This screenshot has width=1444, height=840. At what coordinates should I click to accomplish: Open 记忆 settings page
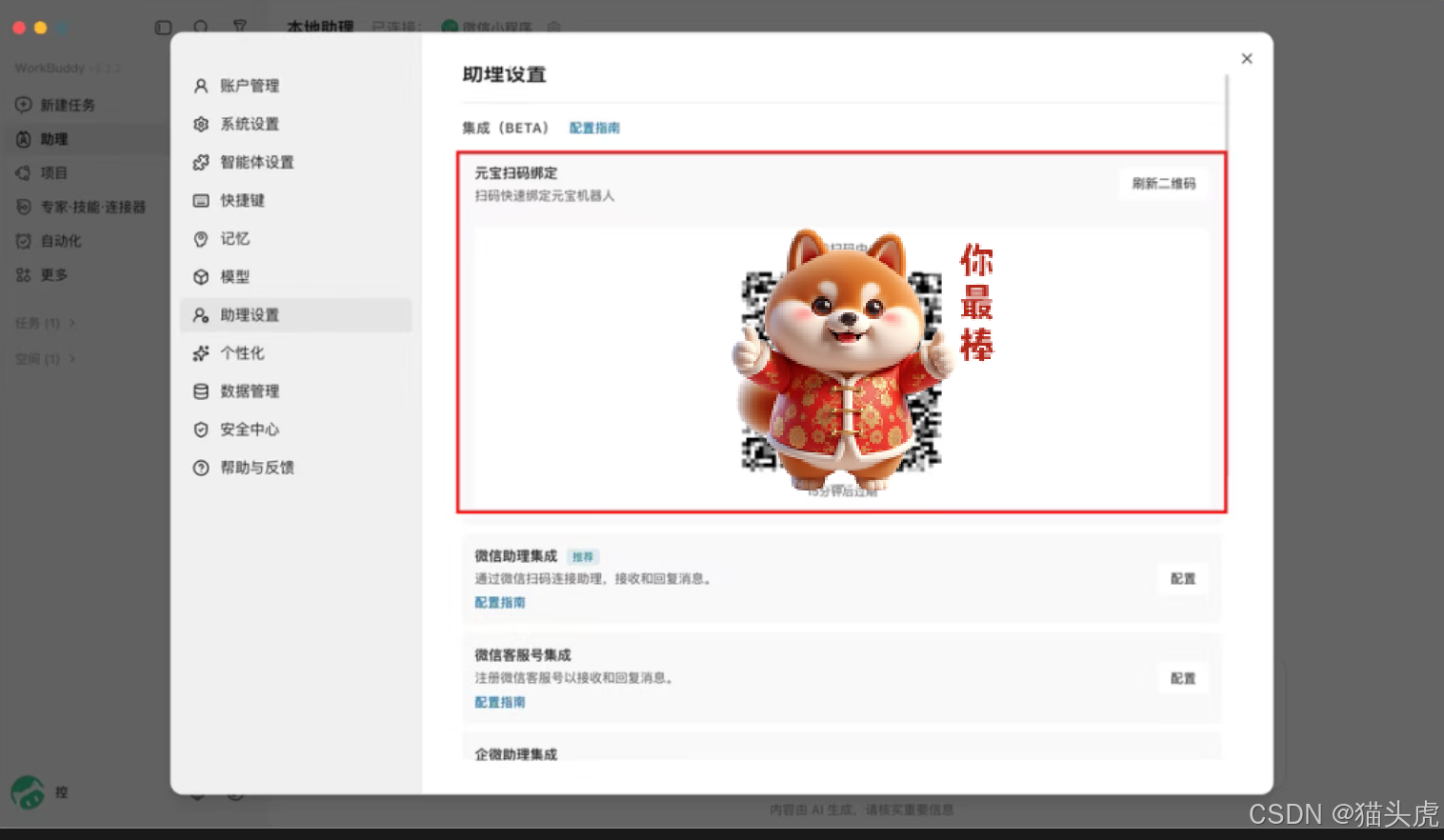pos(295,238)
